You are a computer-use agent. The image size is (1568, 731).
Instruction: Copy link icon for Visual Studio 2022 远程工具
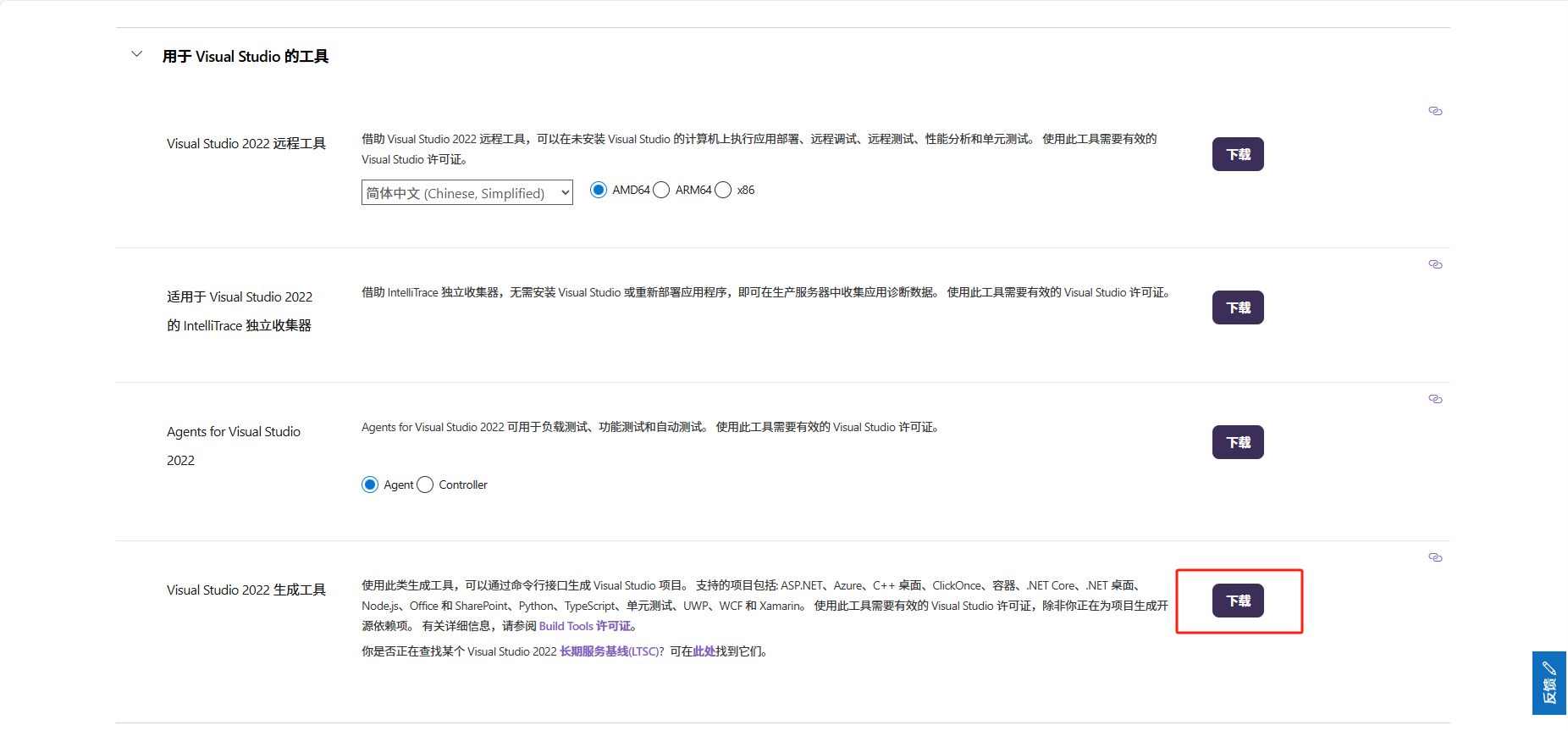tap(1435, 111)
